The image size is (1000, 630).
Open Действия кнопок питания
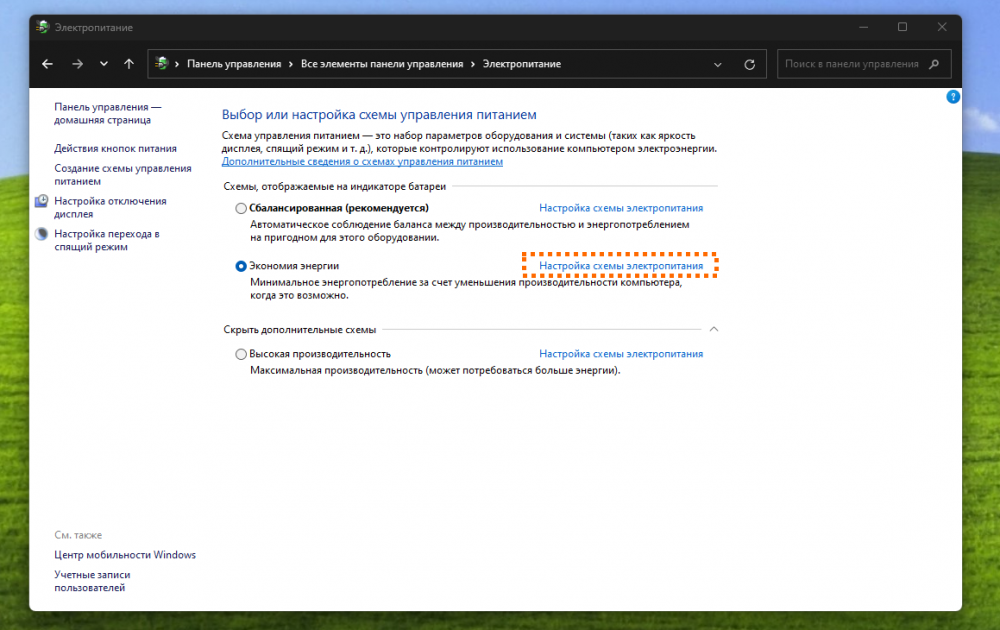[x=115, y=148]
